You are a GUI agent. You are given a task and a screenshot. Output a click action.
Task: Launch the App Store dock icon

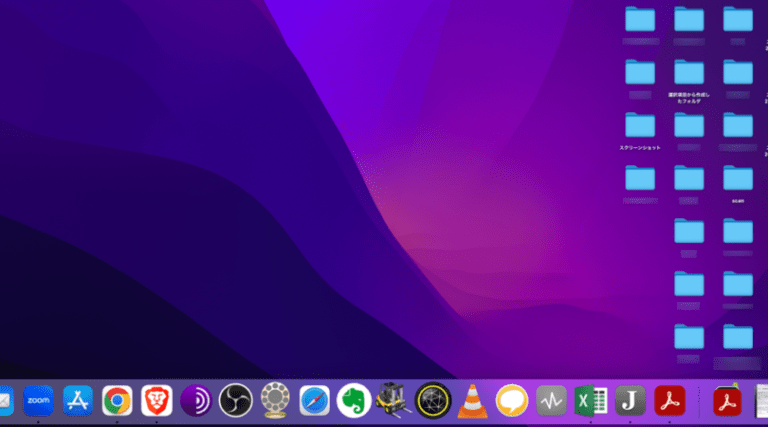pos(78,400)
